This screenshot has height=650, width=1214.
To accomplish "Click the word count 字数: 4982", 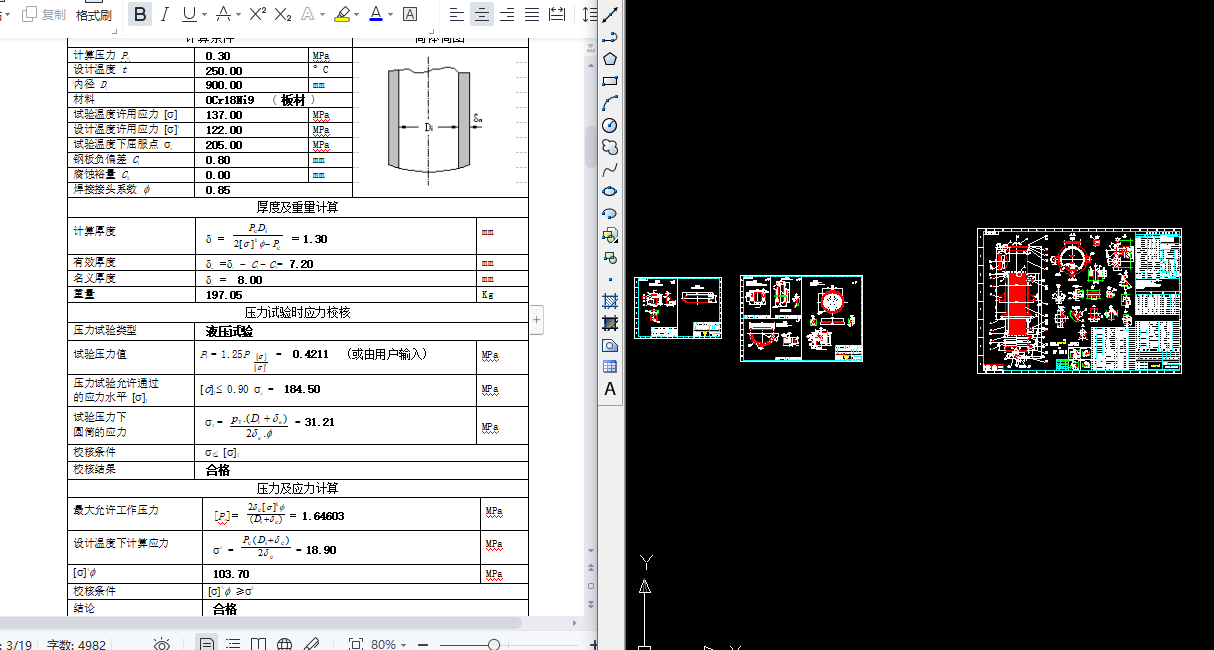I will 77,645.
